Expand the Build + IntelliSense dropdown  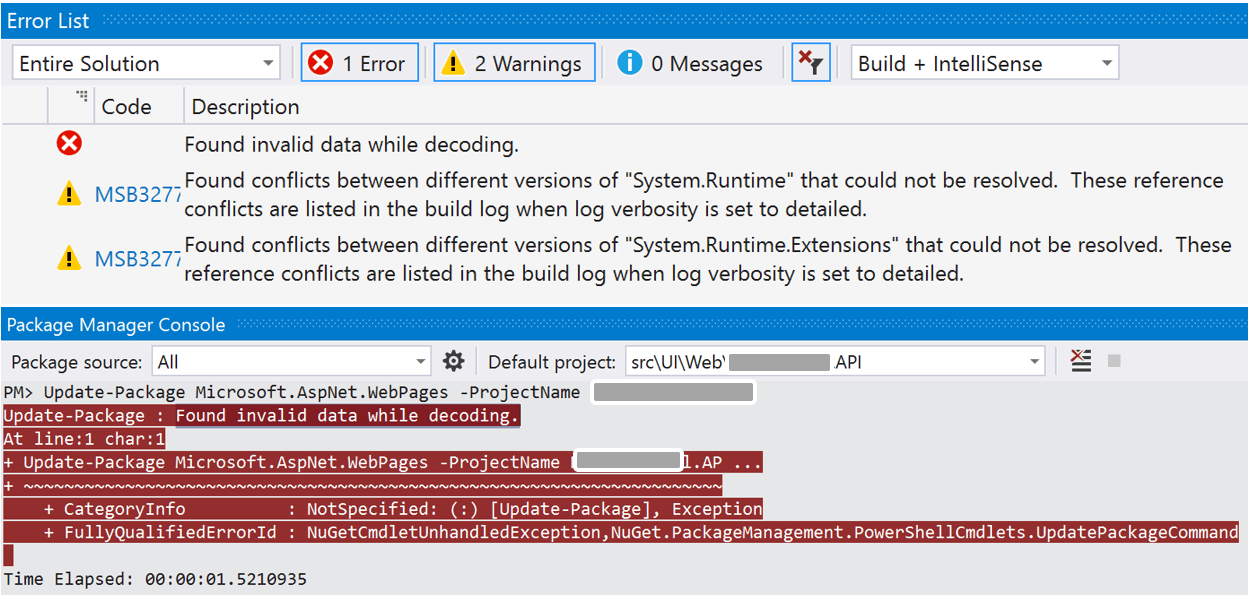click(x=984, y=63)
